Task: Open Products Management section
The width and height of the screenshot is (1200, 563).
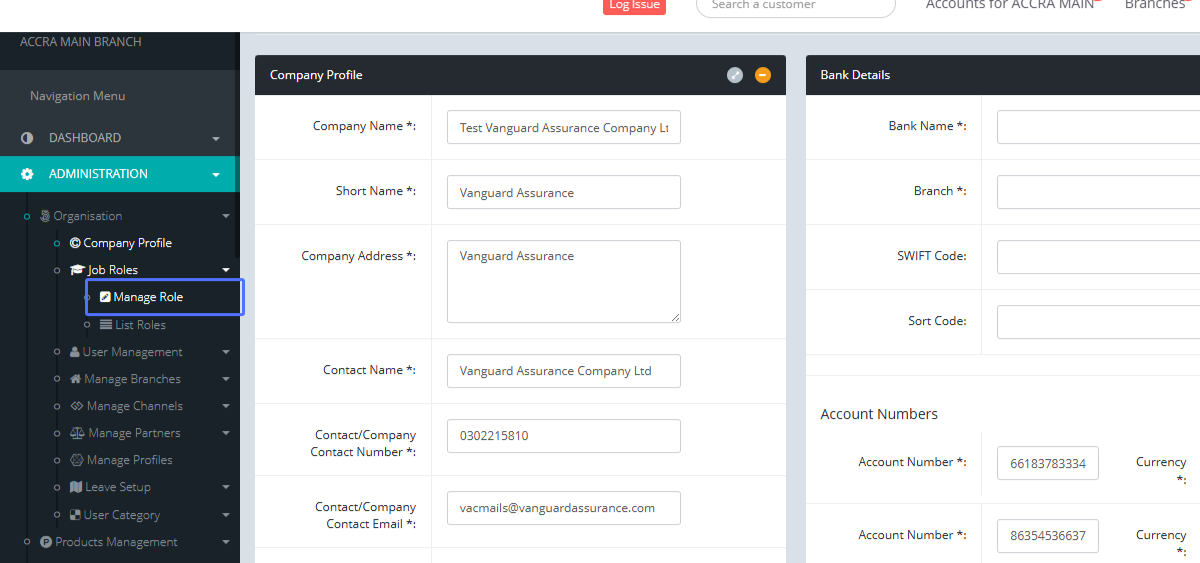Action: [116, 542]
